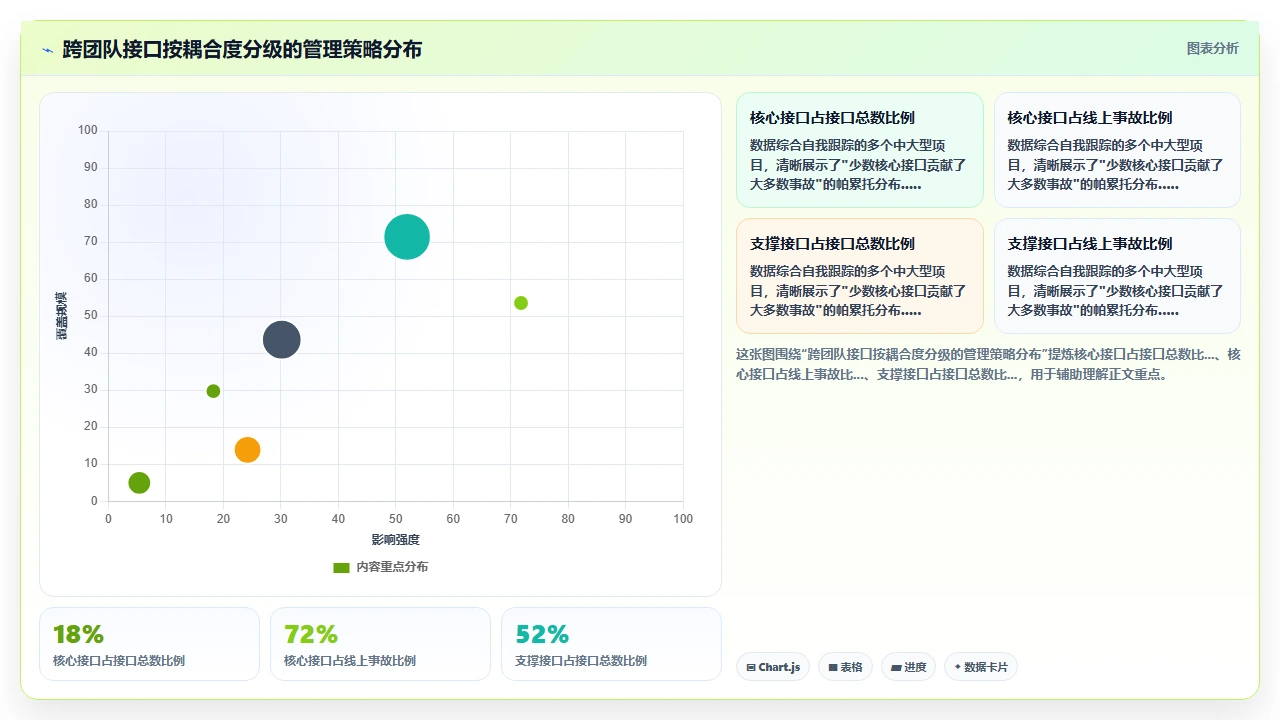Open the 核心接口占线上事故比例 card

point(1117,150)
